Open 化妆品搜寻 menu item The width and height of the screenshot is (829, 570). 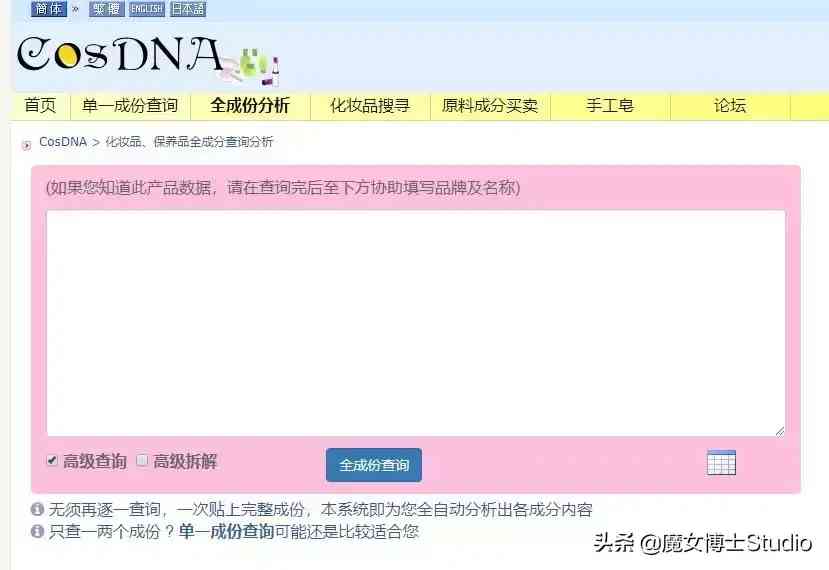coord(370,105)
